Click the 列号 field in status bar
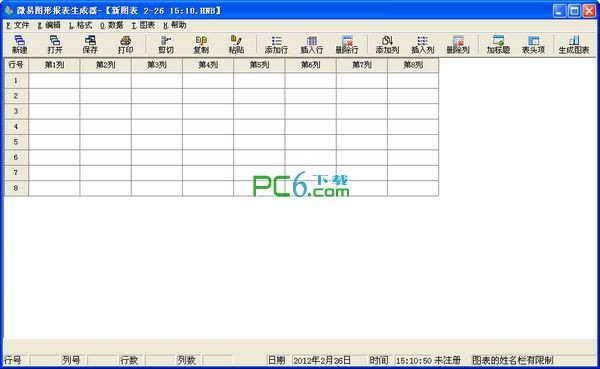This screenshot has width=600, height=369. pos(102,360)
